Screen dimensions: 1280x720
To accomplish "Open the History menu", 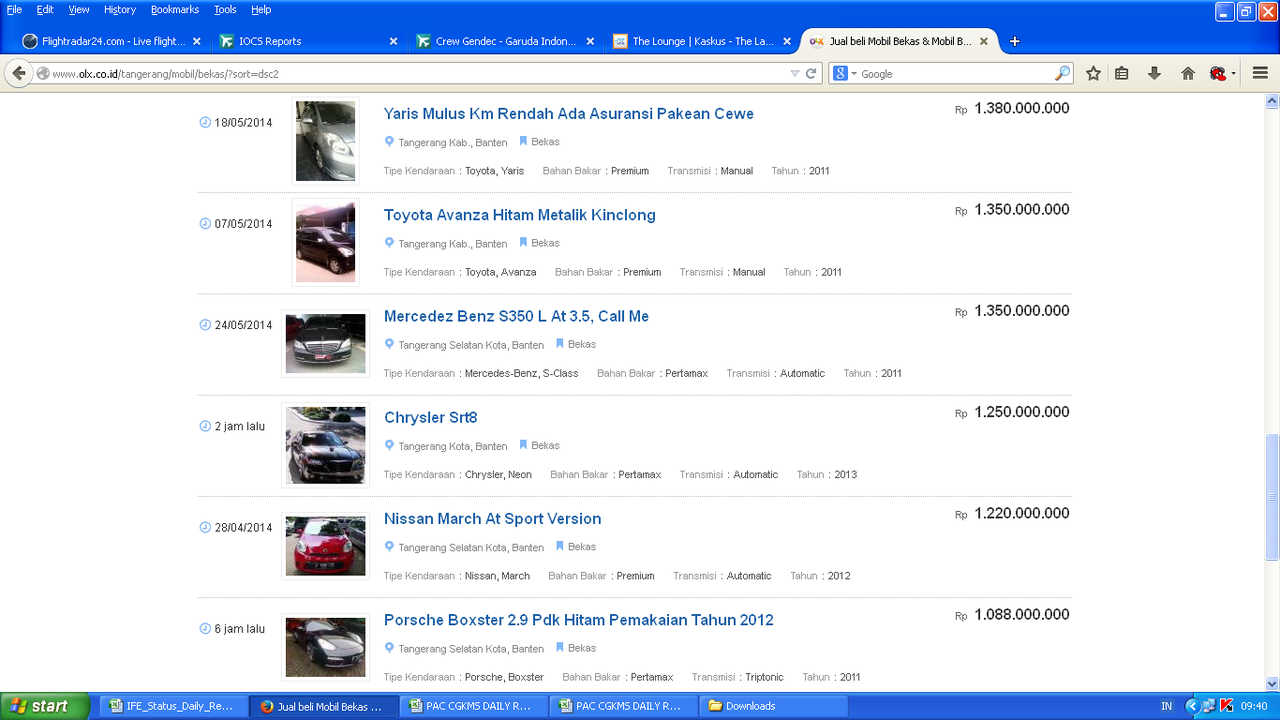I will tap(120, 9).
